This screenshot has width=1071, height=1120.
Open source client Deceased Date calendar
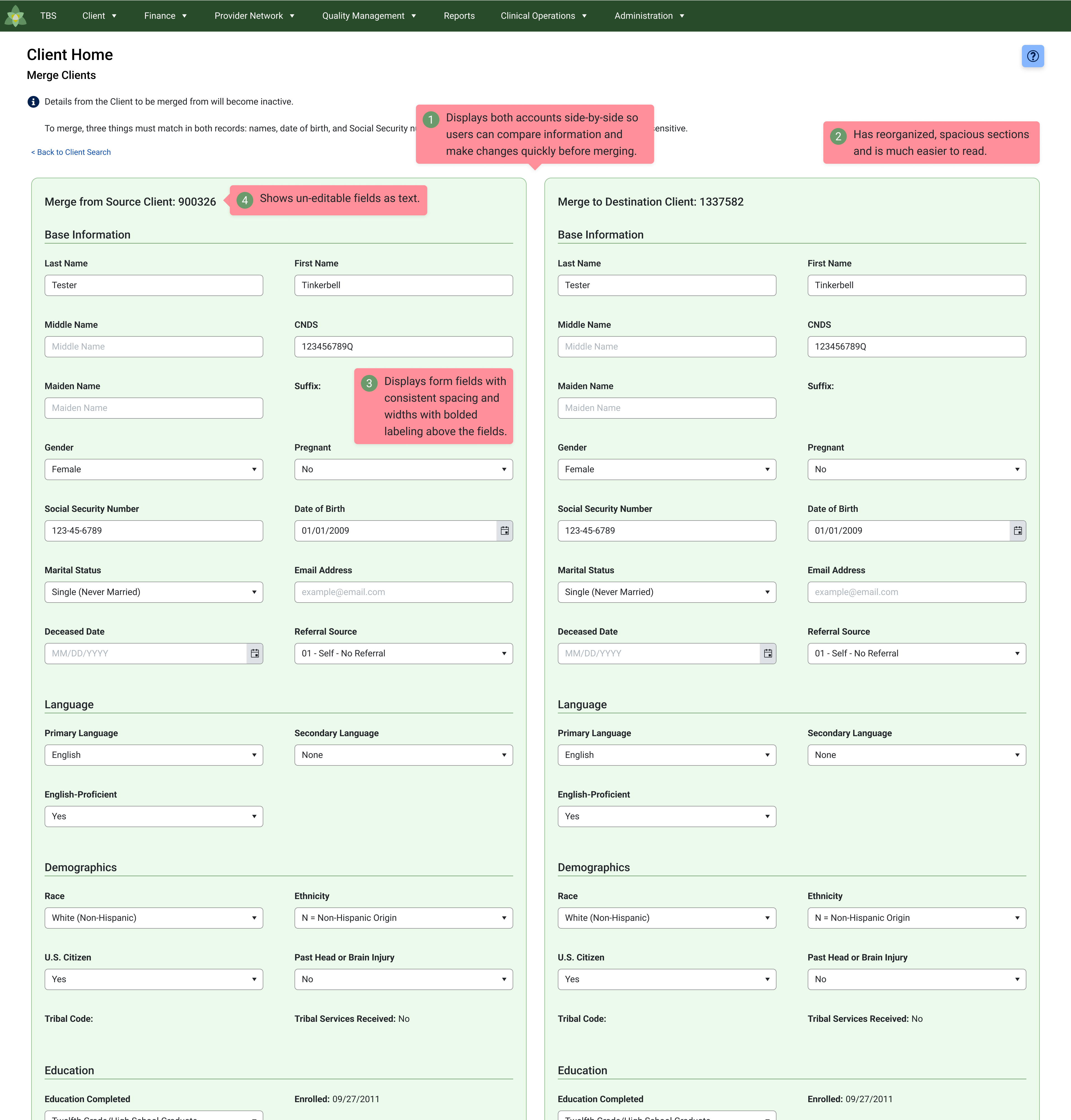coord(255,654)
